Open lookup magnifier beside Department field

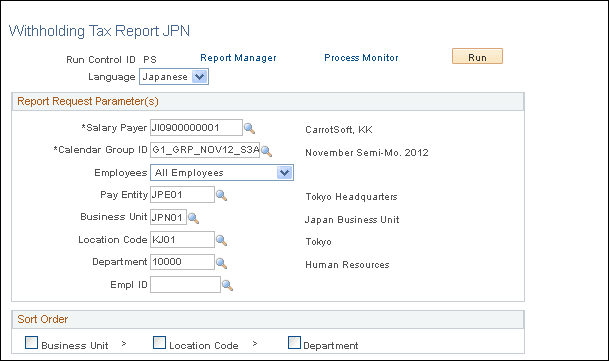[221, 263]
